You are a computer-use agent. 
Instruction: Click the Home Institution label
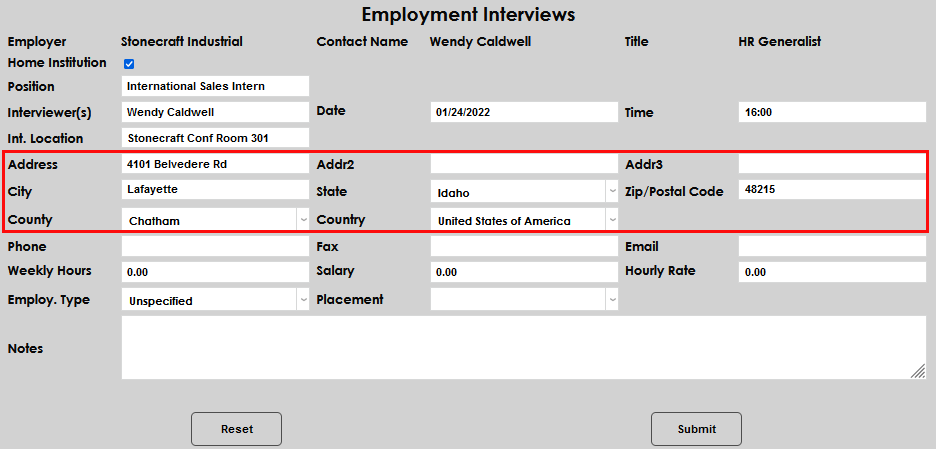click(57, 63)
